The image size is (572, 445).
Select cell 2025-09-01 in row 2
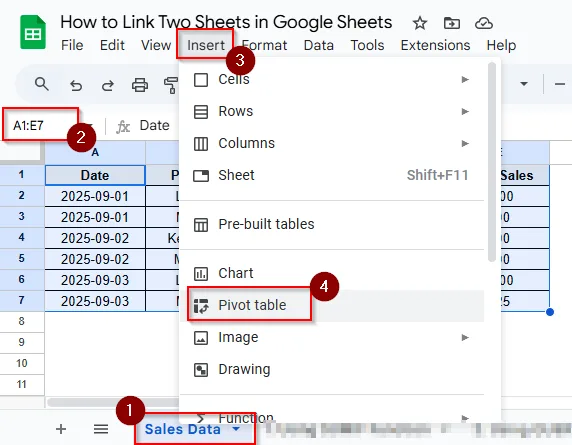pyautogui.click(x=95, y=197)
